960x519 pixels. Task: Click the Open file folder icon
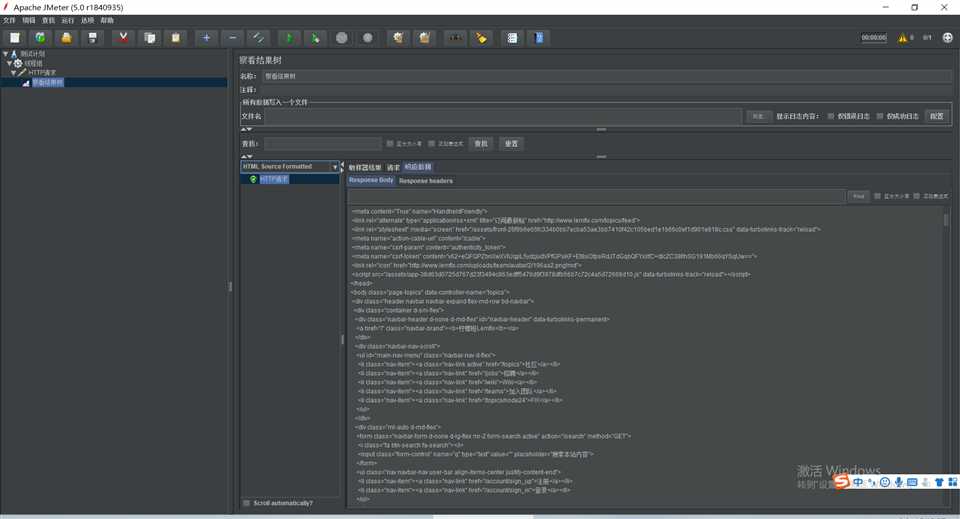tap(66, 38)
